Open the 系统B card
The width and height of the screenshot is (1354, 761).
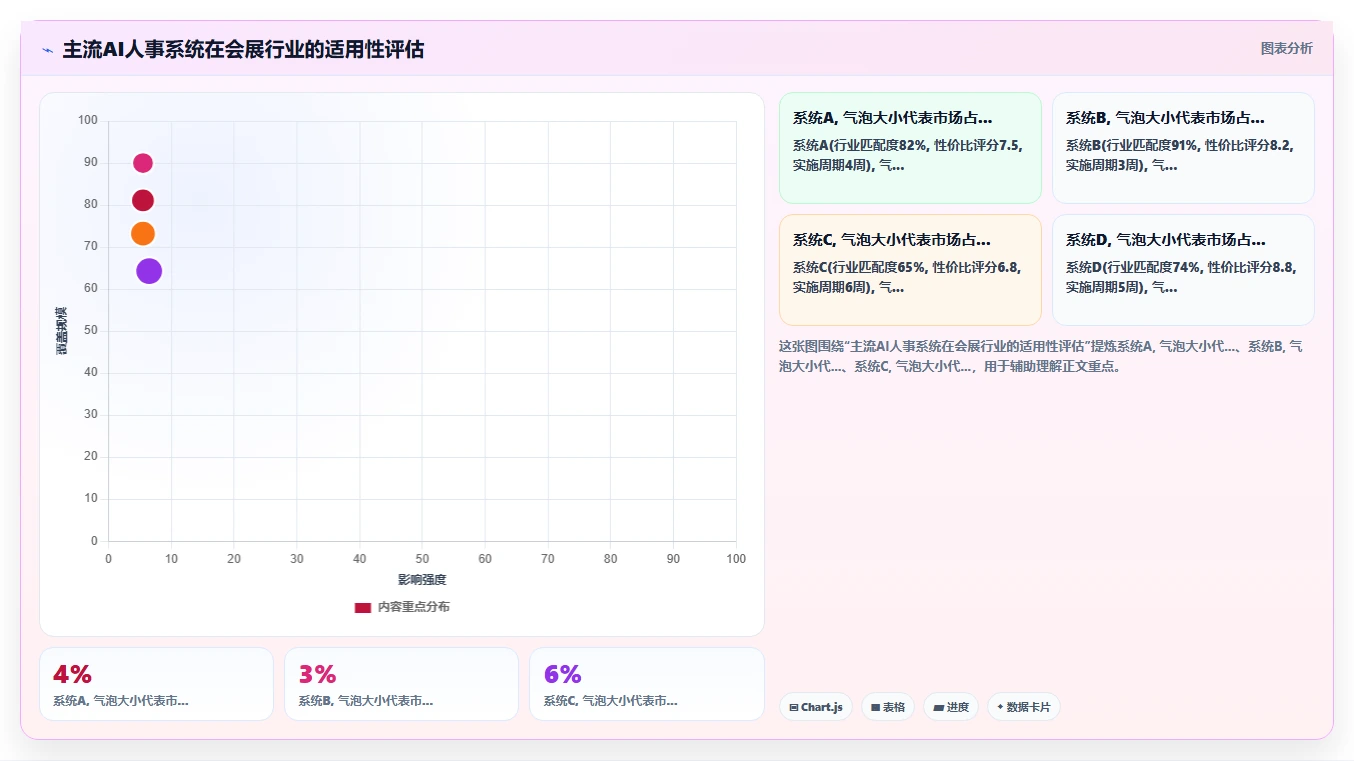(1183, 148)
